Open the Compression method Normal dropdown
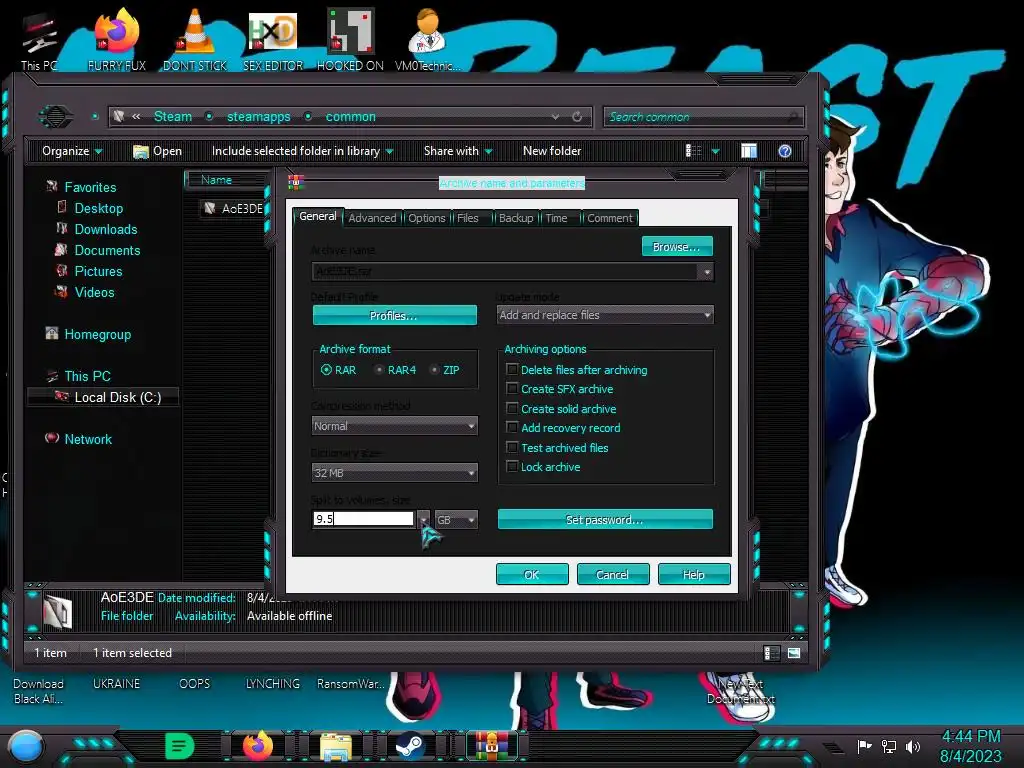Image resolution: width=1024 pixels, height=768 pixels. (x=394, y=426)
